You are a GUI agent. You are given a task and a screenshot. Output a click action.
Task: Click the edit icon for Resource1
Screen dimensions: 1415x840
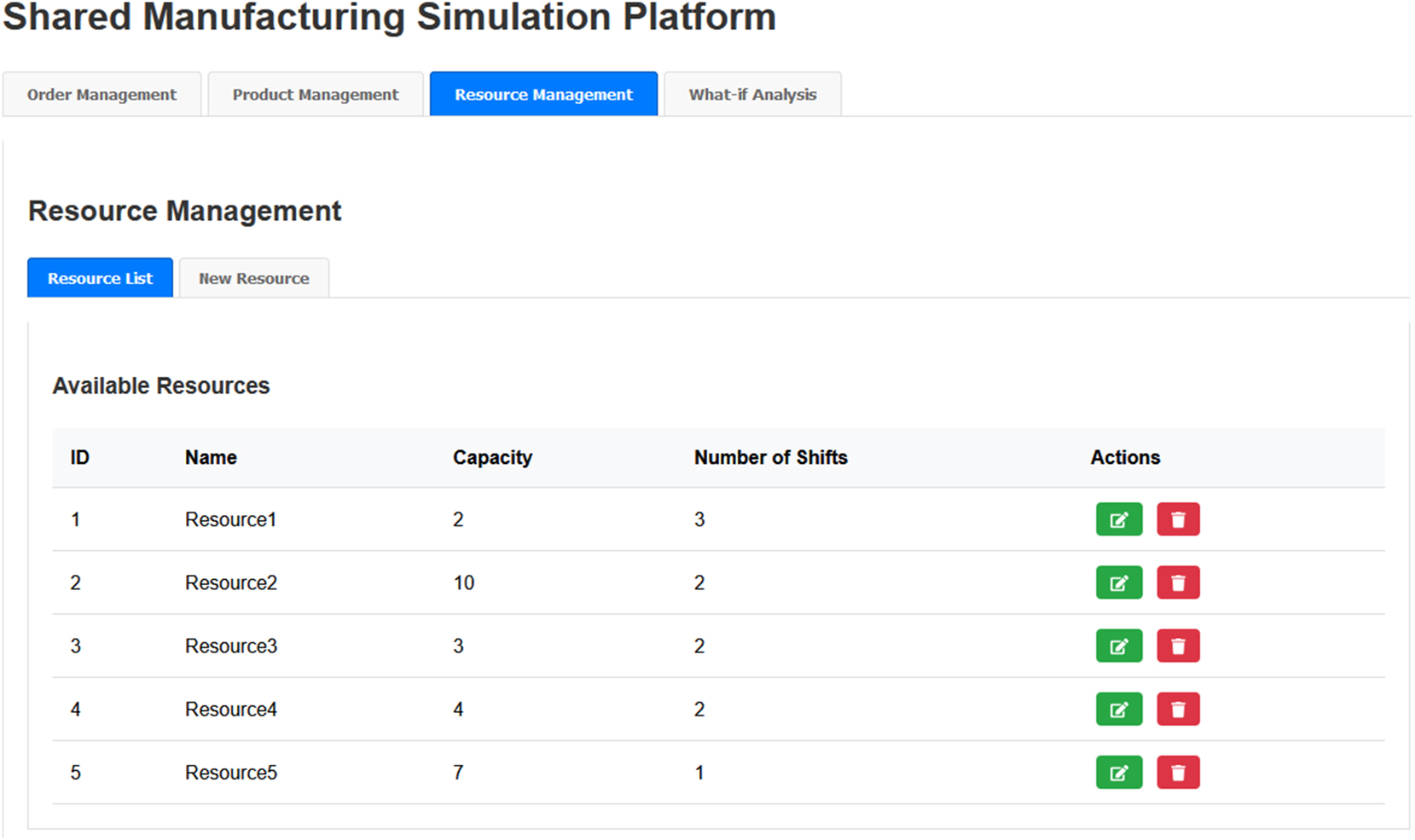[x=1118, y=519]
